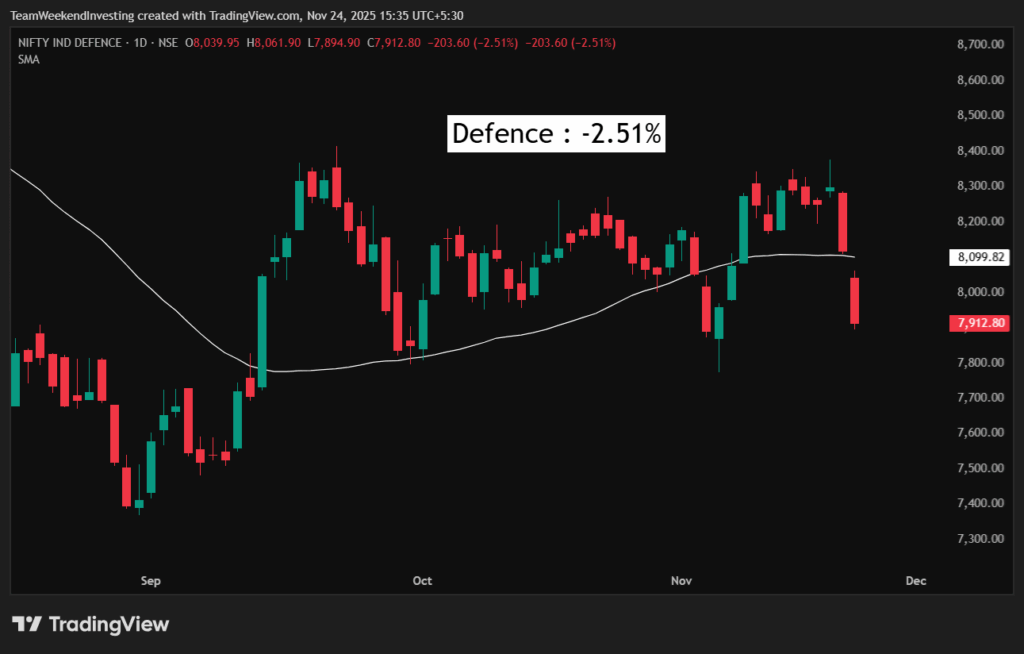Open the 1D interval label in header
The height and width of the screenshot is (654, 1024).
point(138,43)
